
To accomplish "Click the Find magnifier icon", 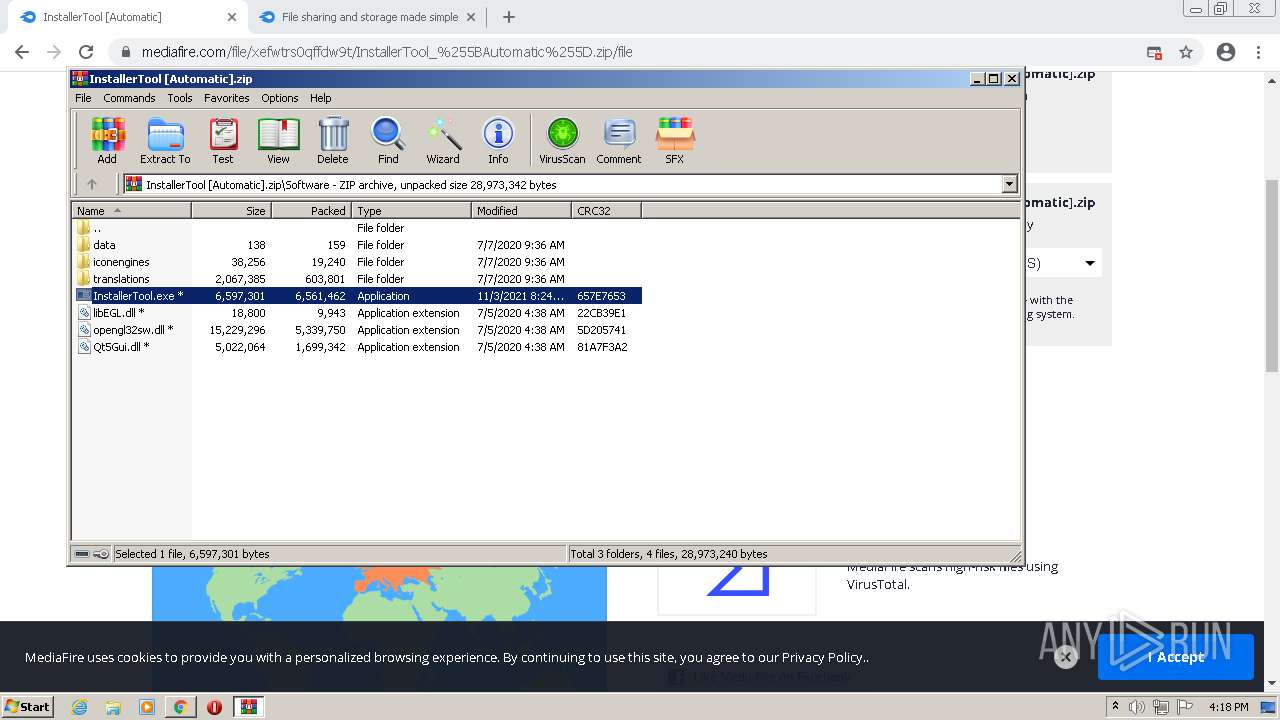I will tap(388, 140).
